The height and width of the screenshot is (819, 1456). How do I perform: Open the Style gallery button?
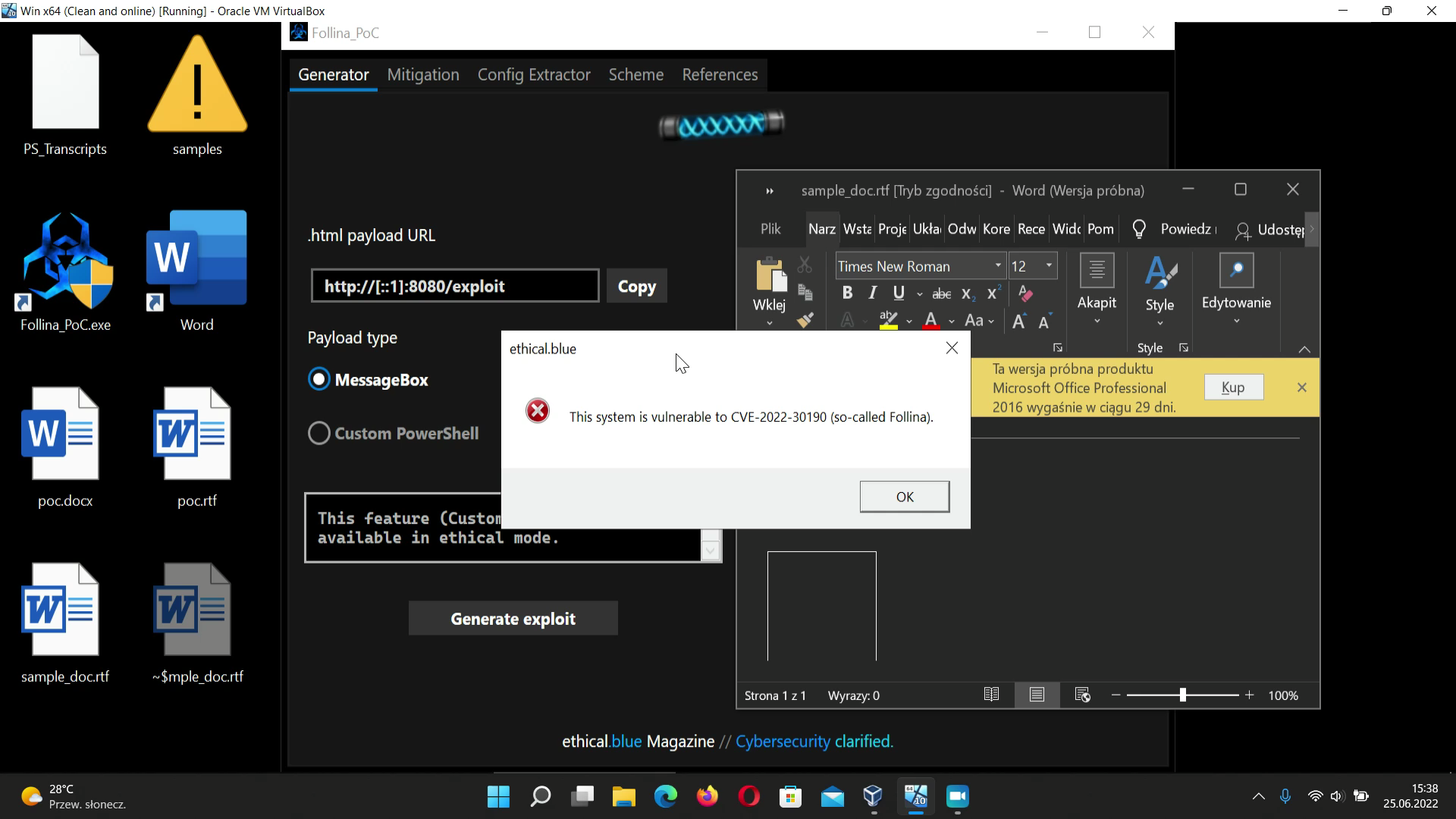click(1159, 290)
